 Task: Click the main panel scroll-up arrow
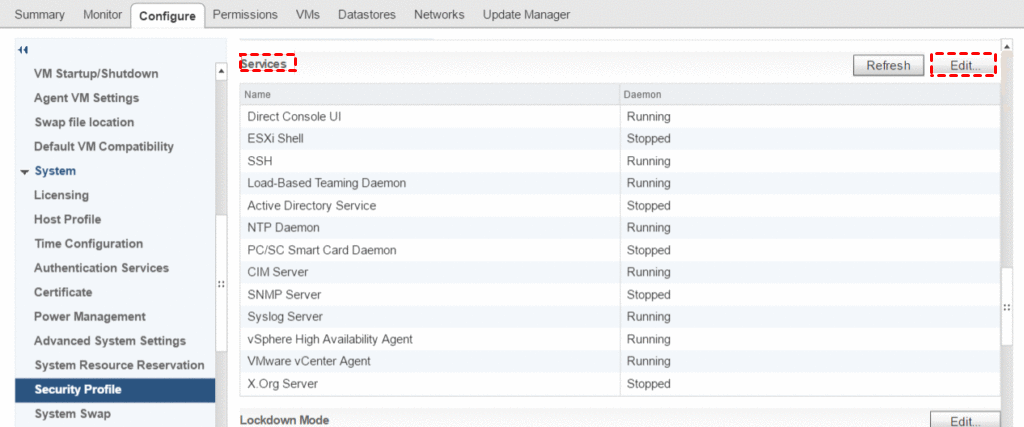click(x=1007, y=46)
